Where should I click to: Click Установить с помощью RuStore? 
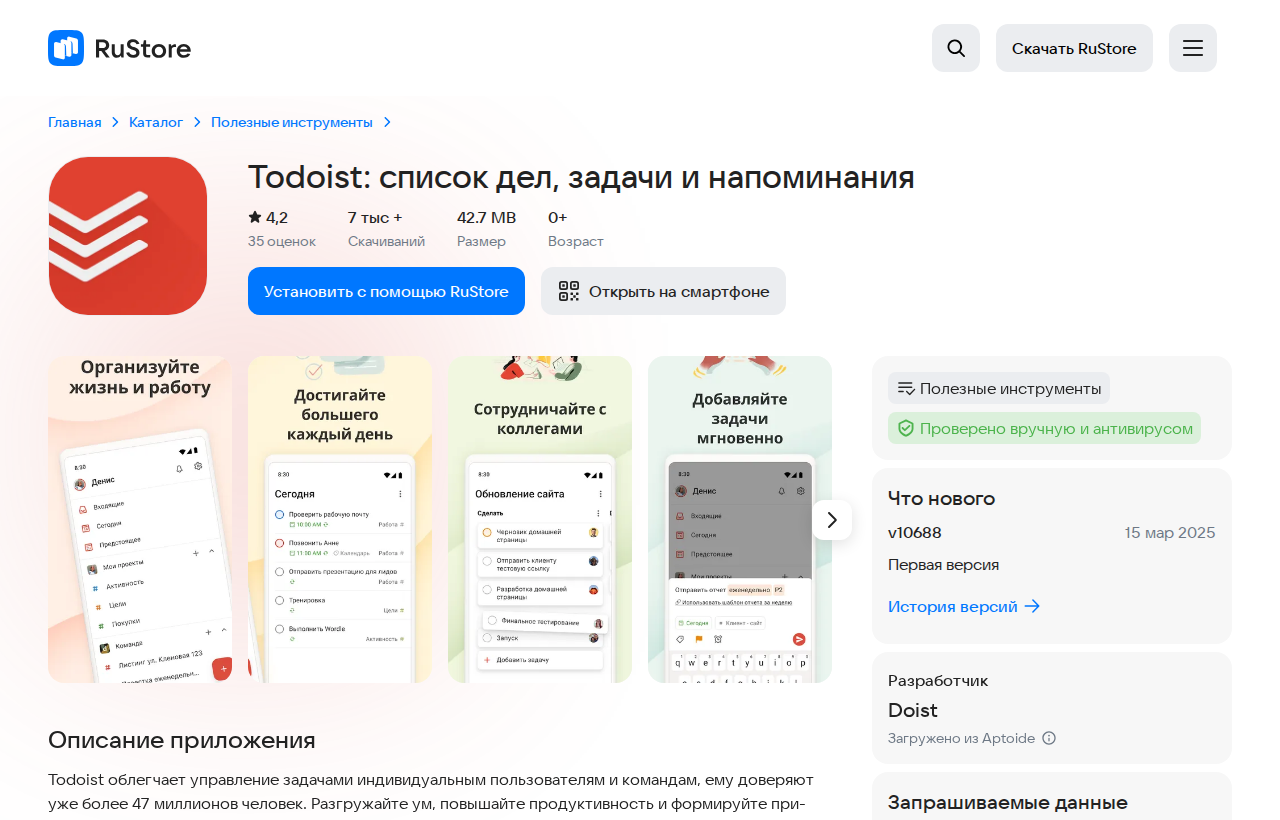tap(386, 291)
